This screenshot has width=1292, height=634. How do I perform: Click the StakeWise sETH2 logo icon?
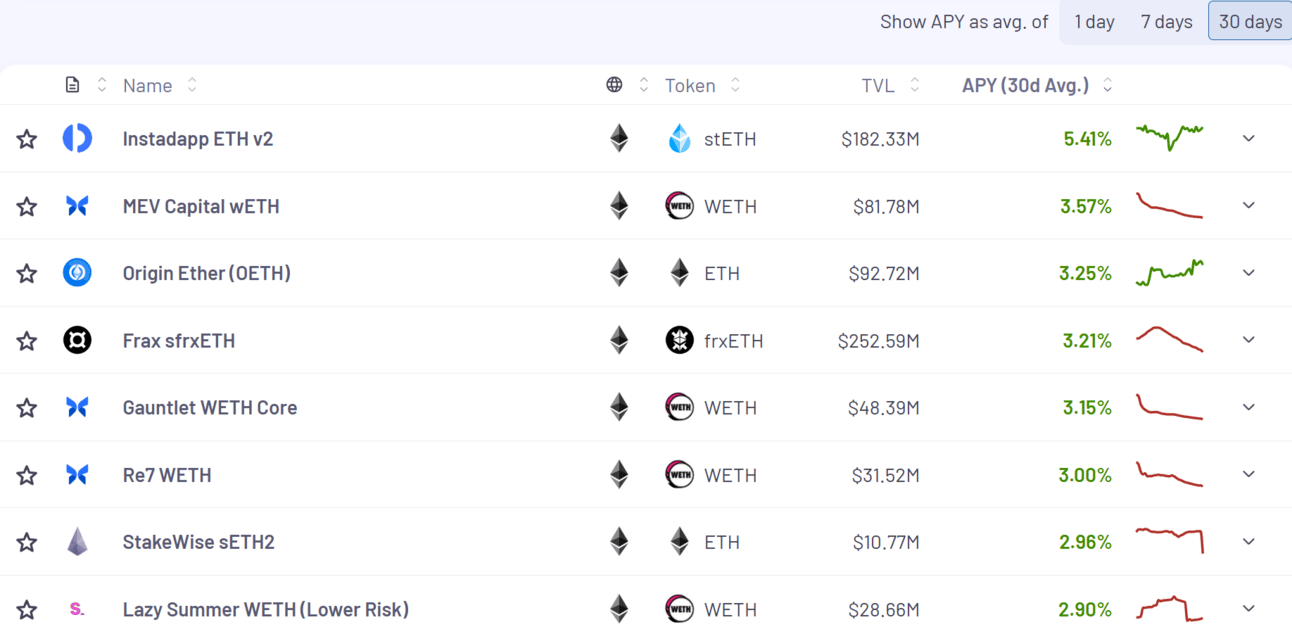click(x=77, y=542)
